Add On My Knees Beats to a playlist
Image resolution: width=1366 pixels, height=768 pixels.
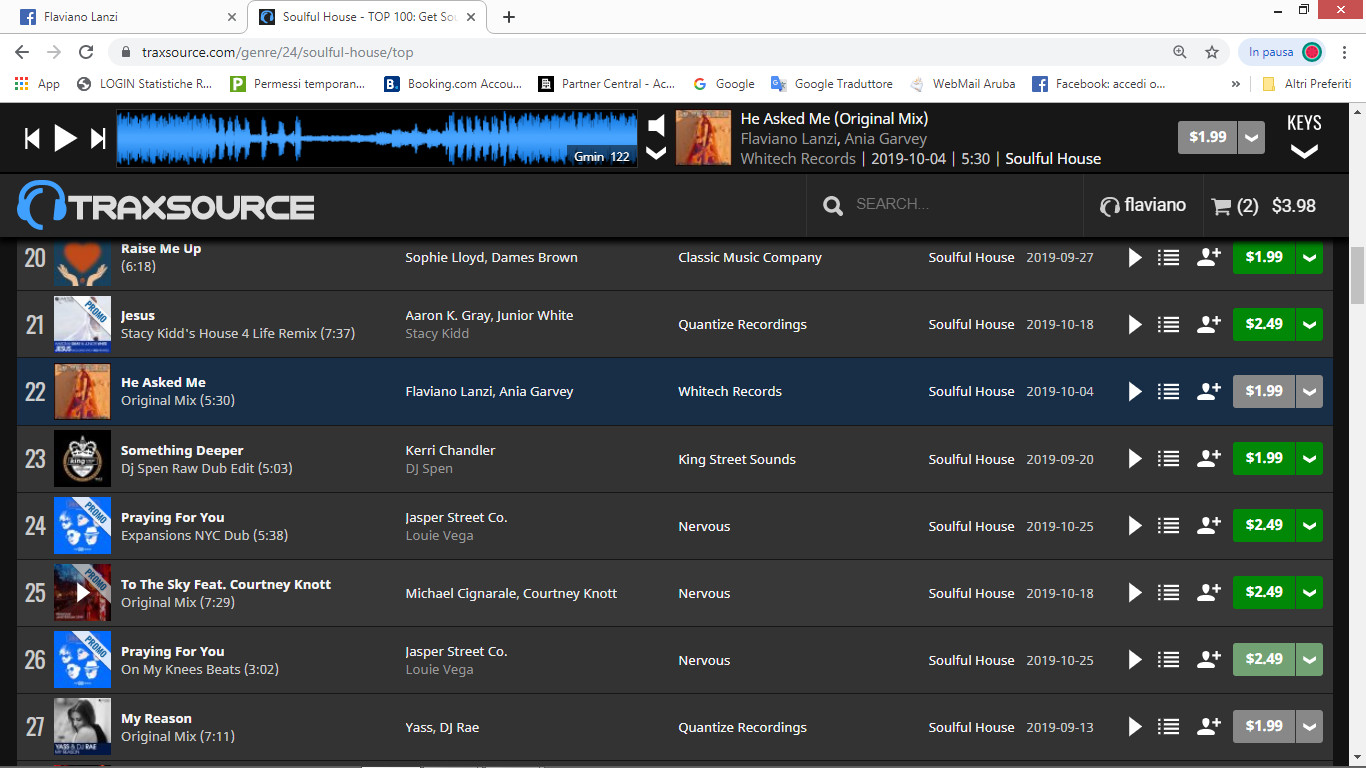coord(1168,660)
